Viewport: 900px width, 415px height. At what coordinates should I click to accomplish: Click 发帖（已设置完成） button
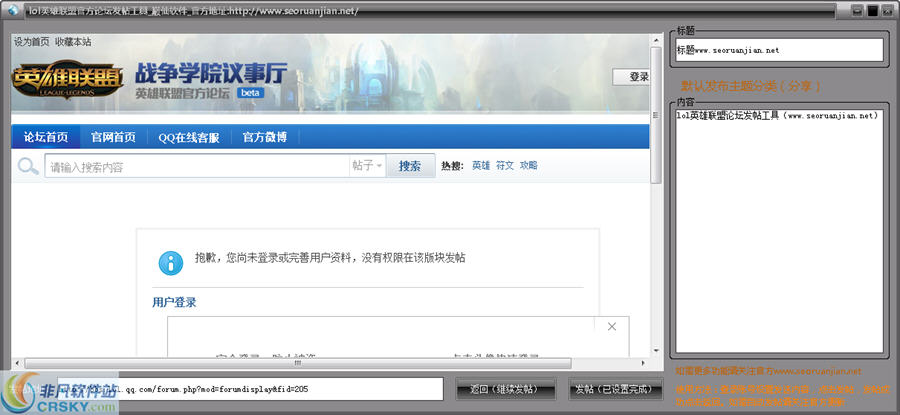coord(615,389)
